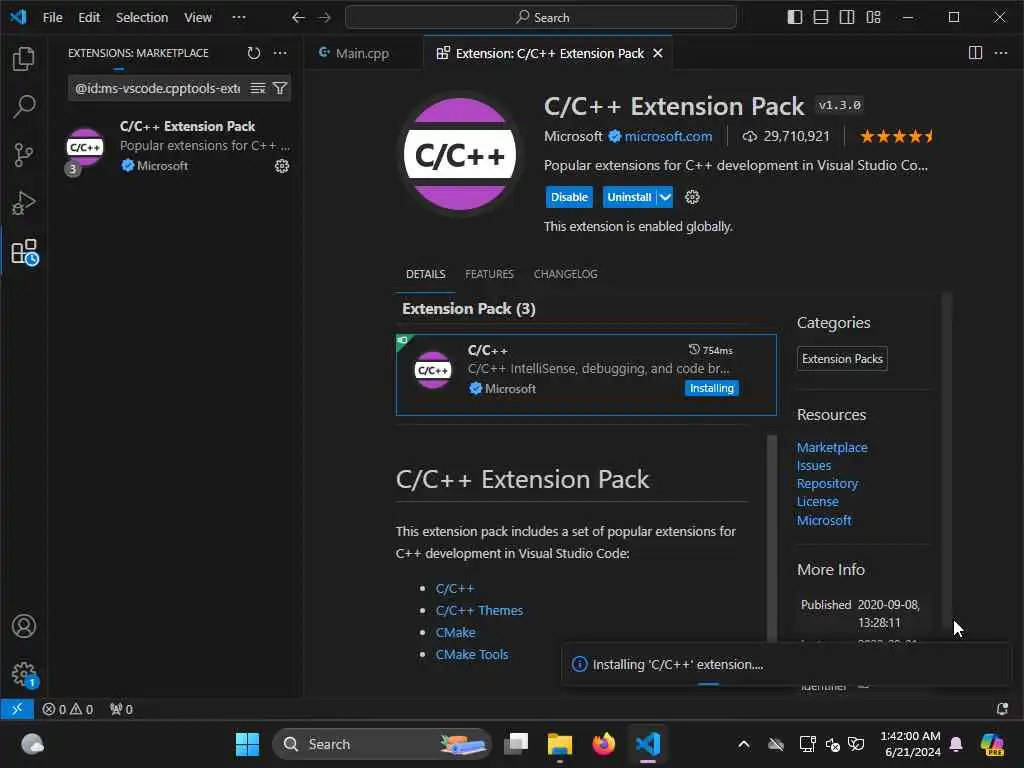Open the View menu
This screenshot has height=768, width=1024.
point(198,18)
